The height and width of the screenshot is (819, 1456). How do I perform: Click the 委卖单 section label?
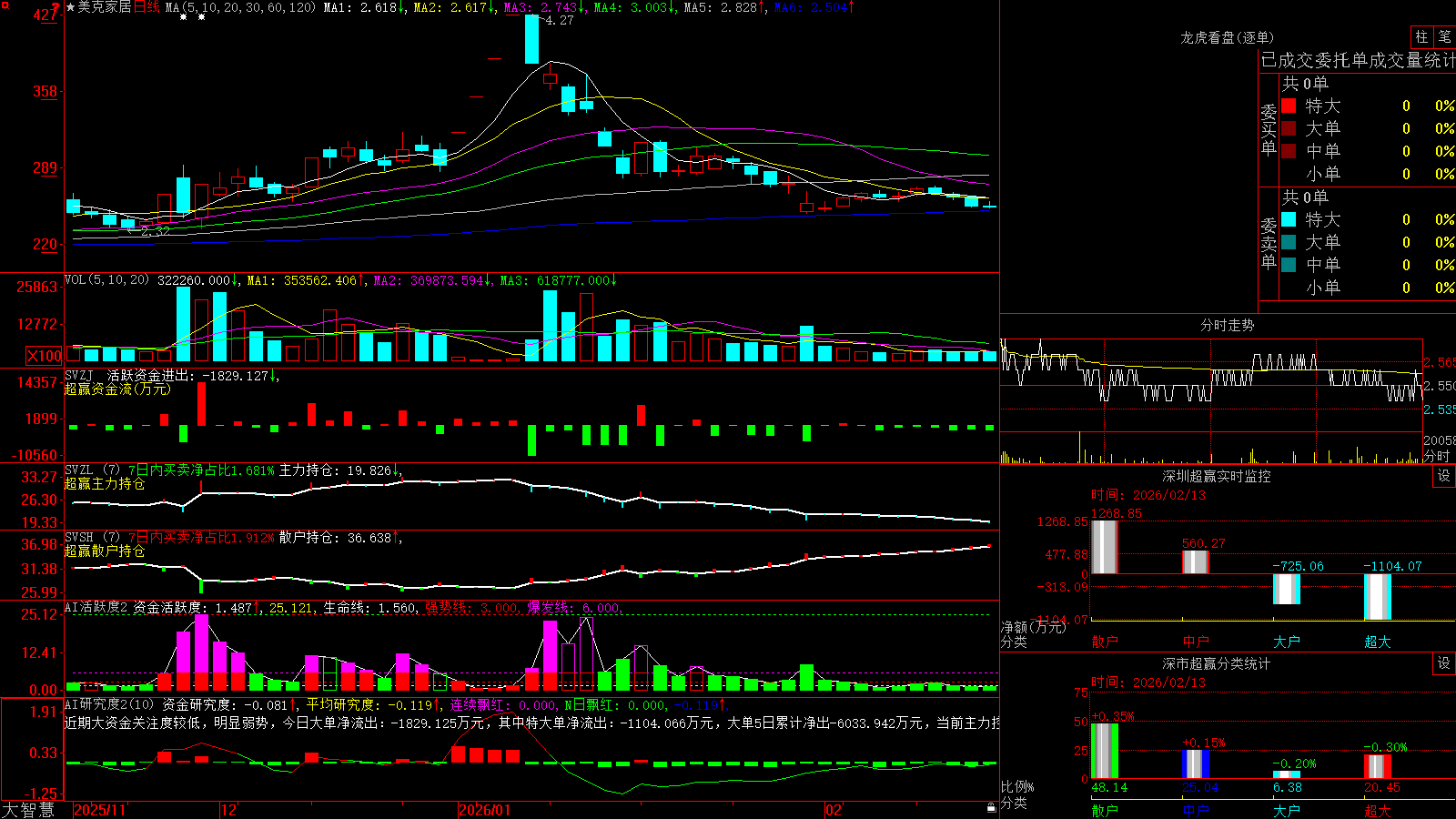pos(1269,243)
